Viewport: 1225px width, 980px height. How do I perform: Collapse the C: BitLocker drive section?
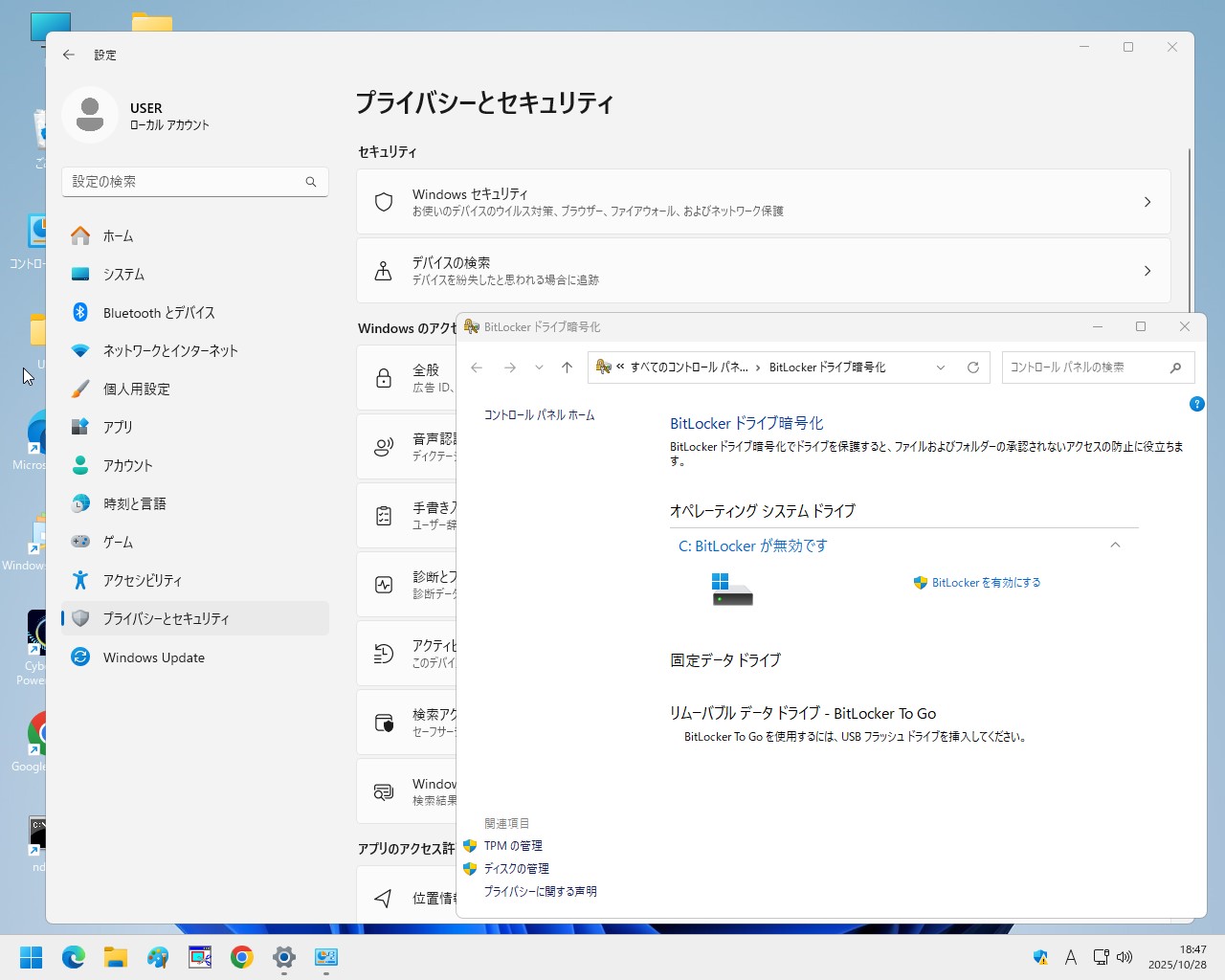1115,546
